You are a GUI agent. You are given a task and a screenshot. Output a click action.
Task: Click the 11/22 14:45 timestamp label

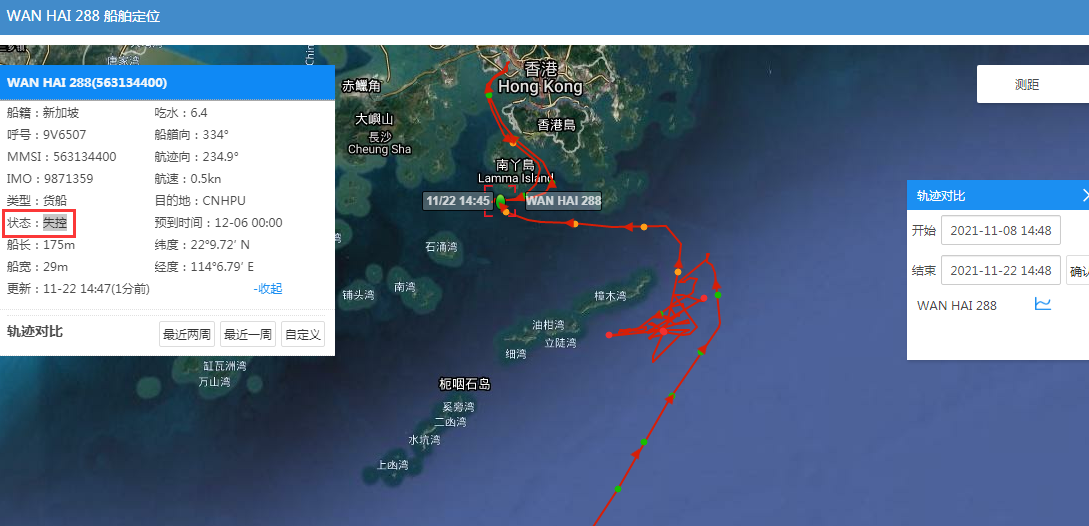click(x=458, y=202)
